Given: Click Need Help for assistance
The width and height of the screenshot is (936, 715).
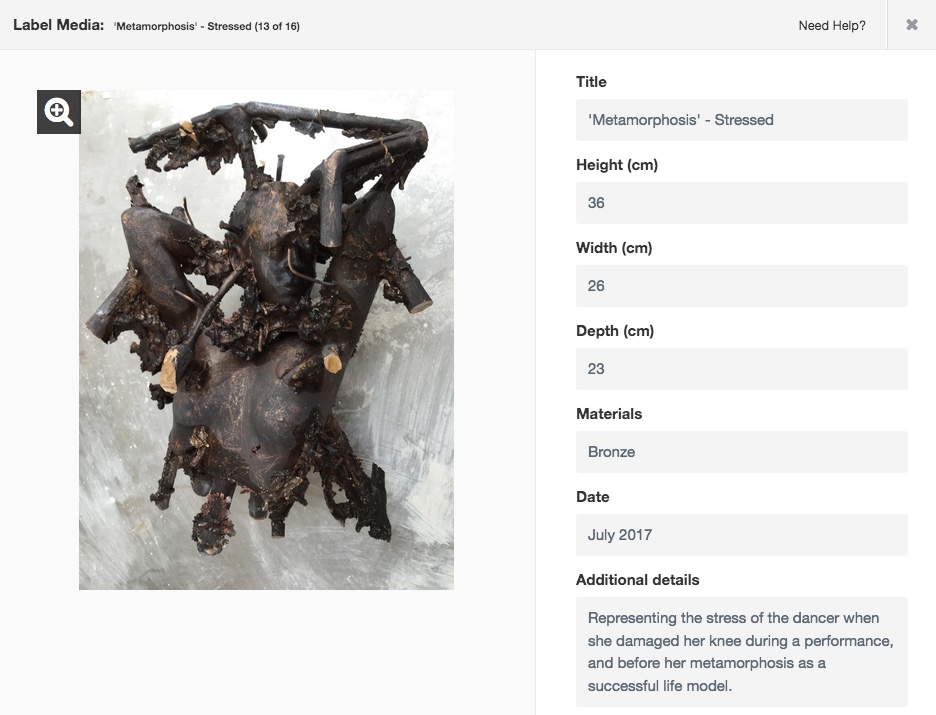Looking at the screenshot, I should 831,26.
